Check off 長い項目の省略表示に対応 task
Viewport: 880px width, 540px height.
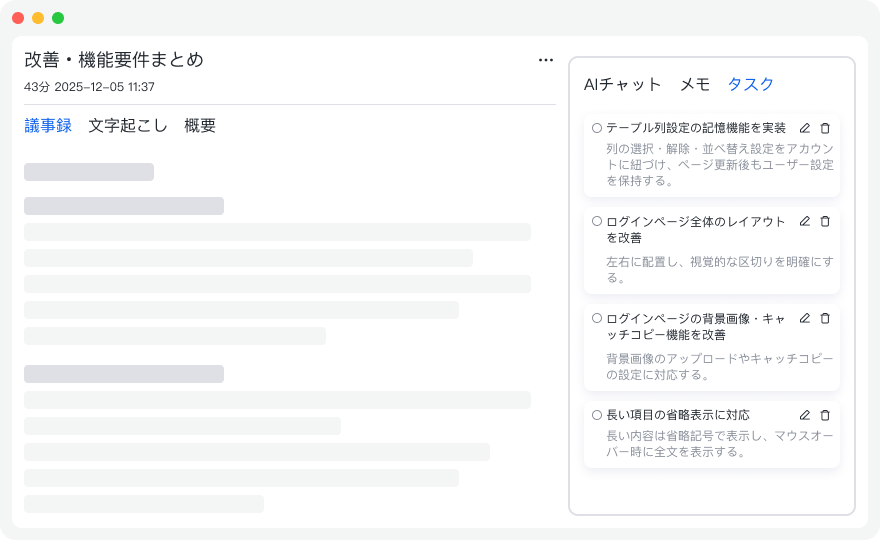click(597, 415)
